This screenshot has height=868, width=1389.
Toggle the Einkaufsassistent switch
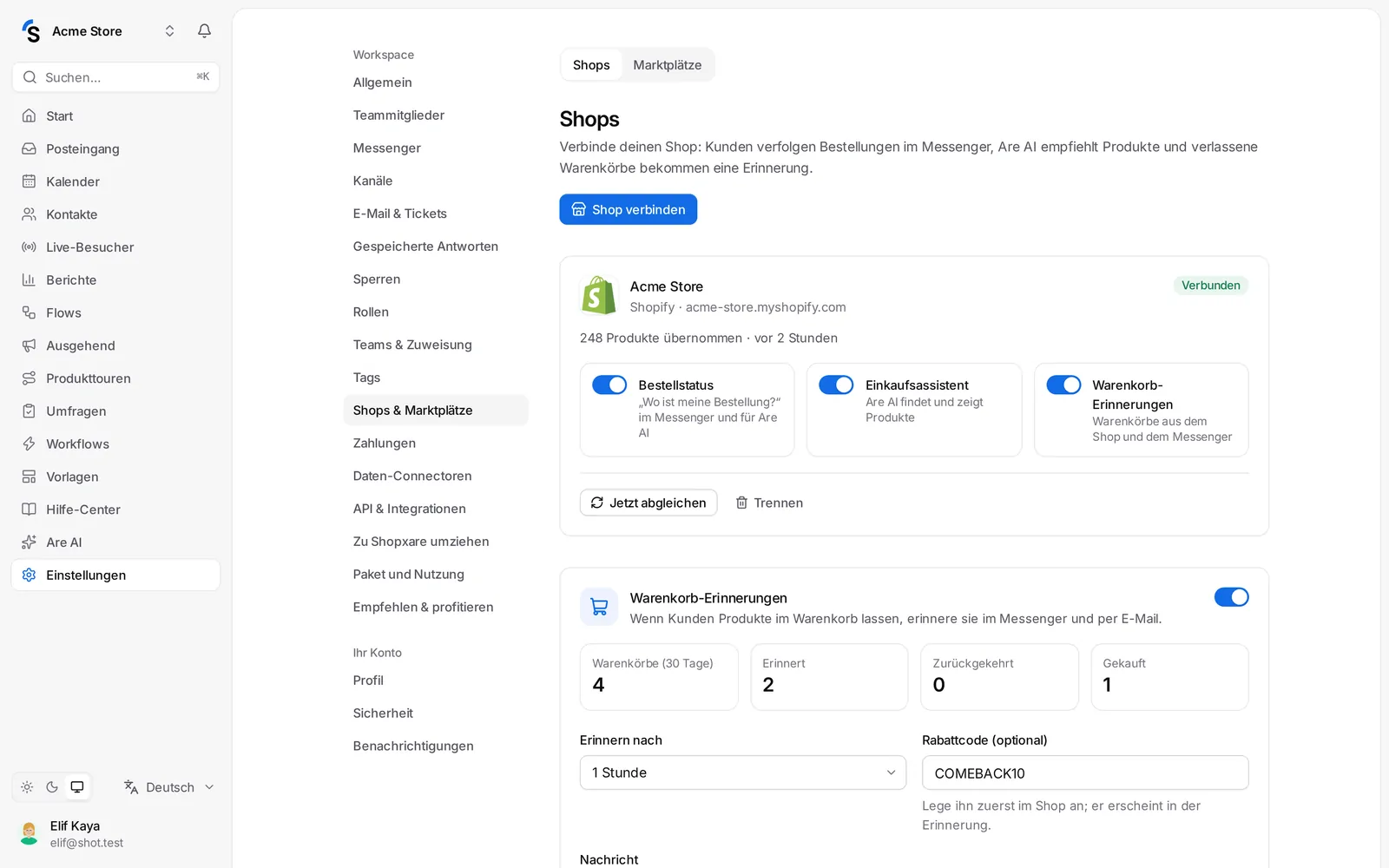(836, 385)
